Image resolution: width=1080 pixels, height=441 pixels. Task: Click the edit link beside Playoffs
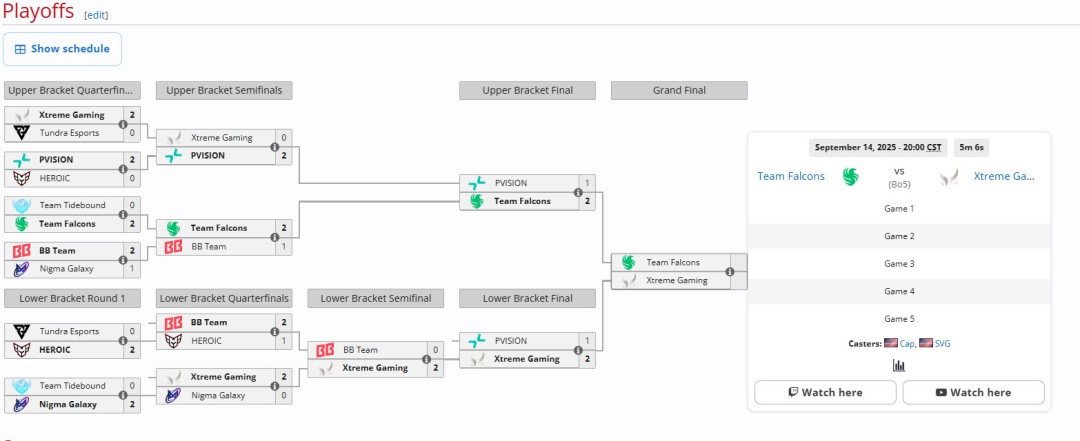coord(96,15)
